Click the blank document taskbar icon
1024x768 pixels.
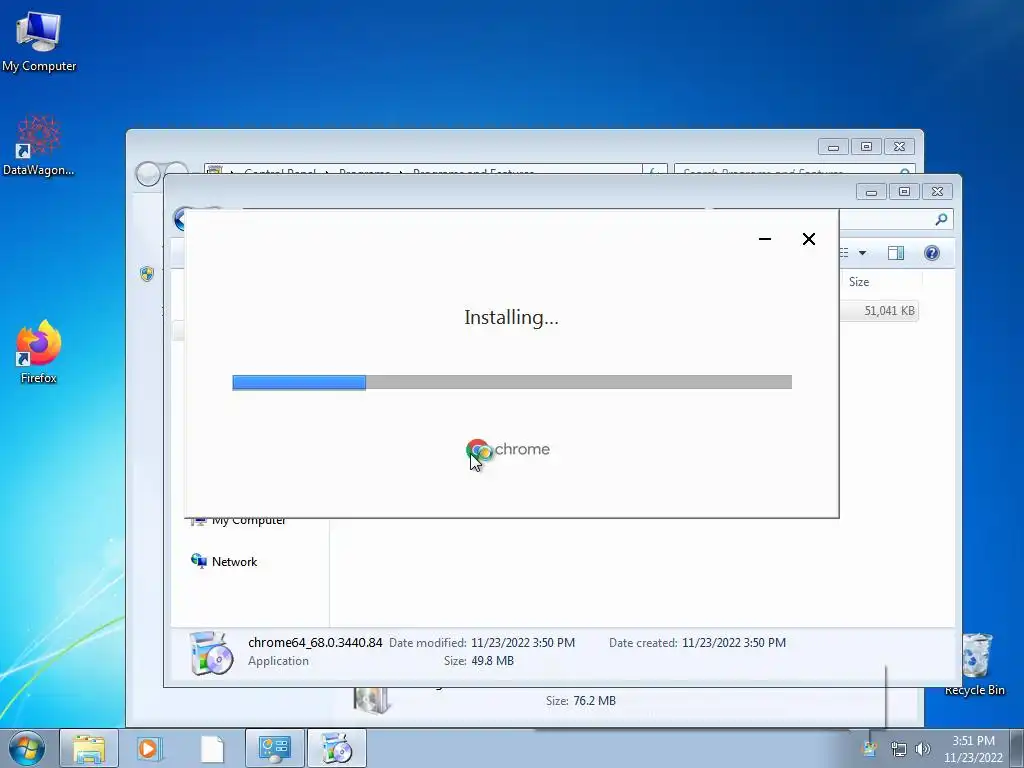(212, 748)
